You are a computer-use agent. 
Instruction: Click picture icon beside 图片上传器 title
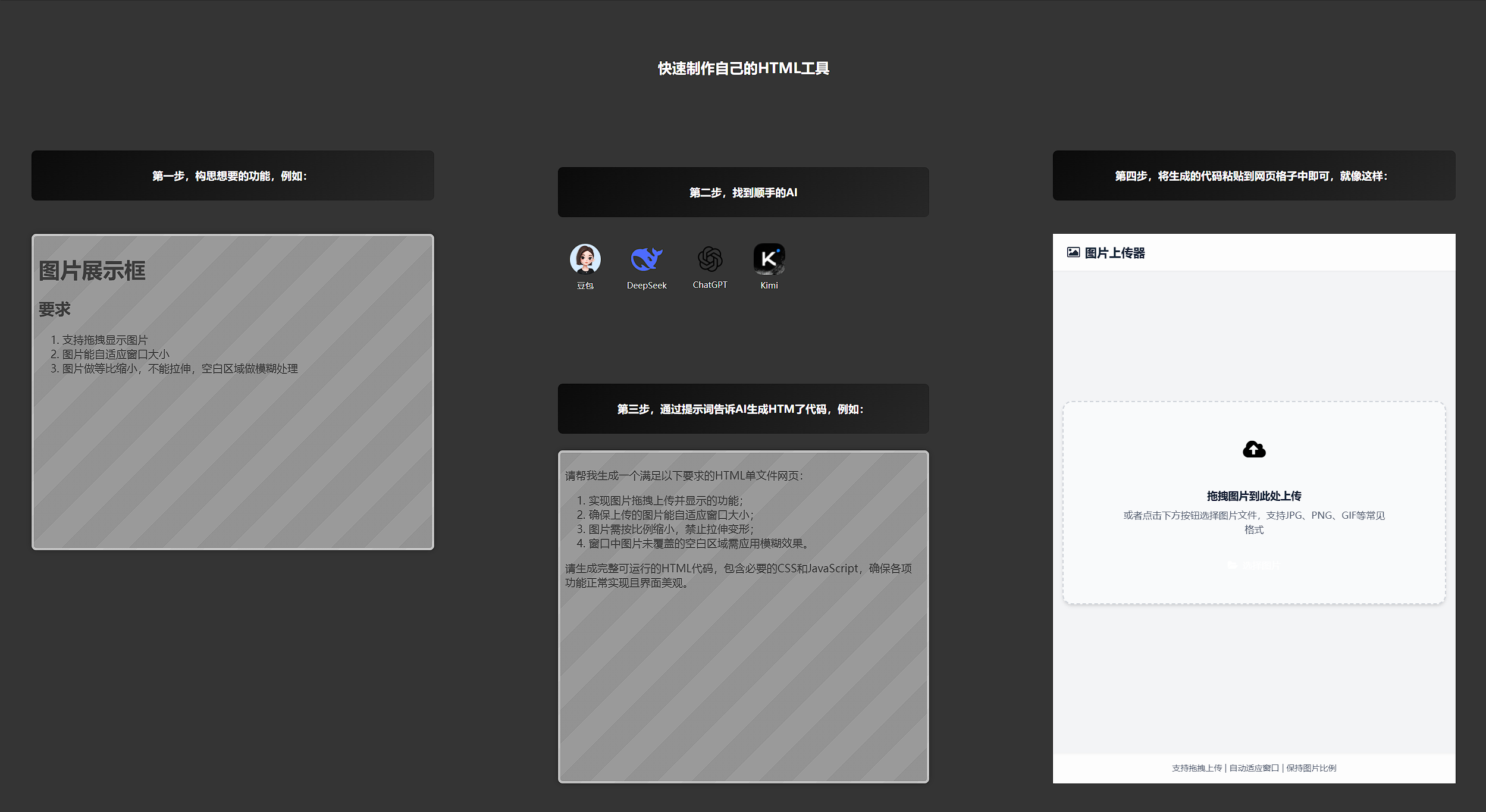pos(1073,252)
